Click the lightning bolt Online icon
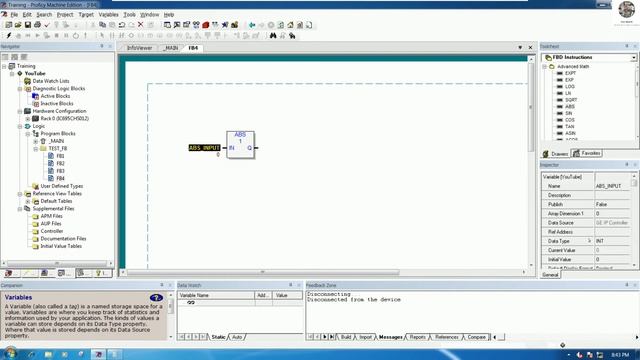Viewport: 640px width, 360px height. 9,36
